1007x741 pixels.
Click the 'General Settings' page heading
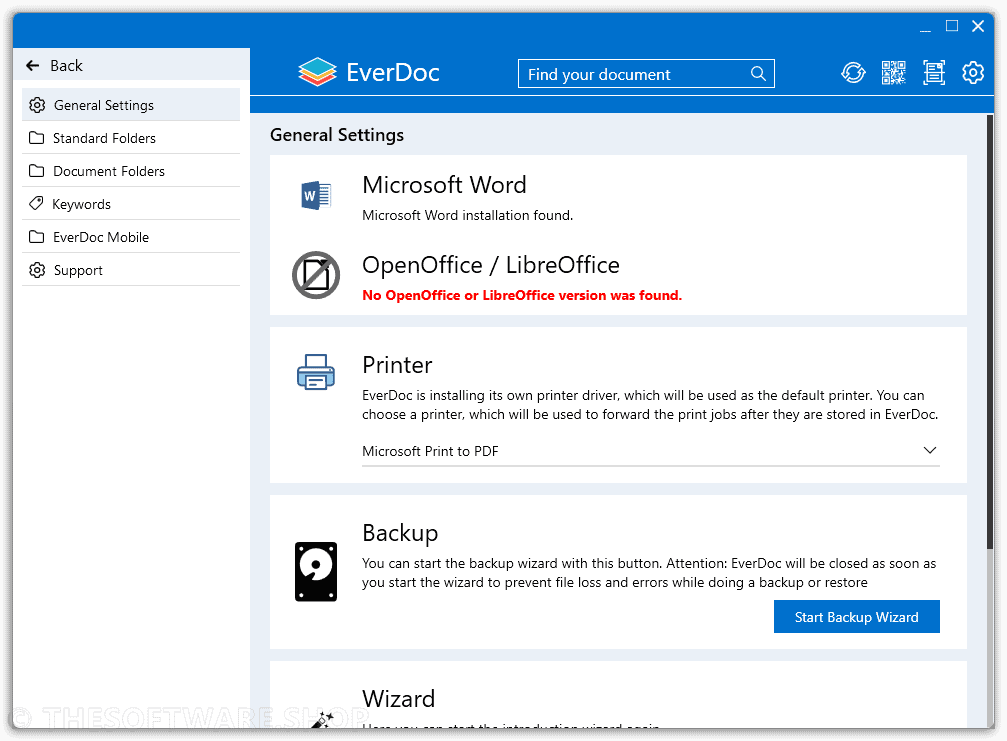pos(337,135)
